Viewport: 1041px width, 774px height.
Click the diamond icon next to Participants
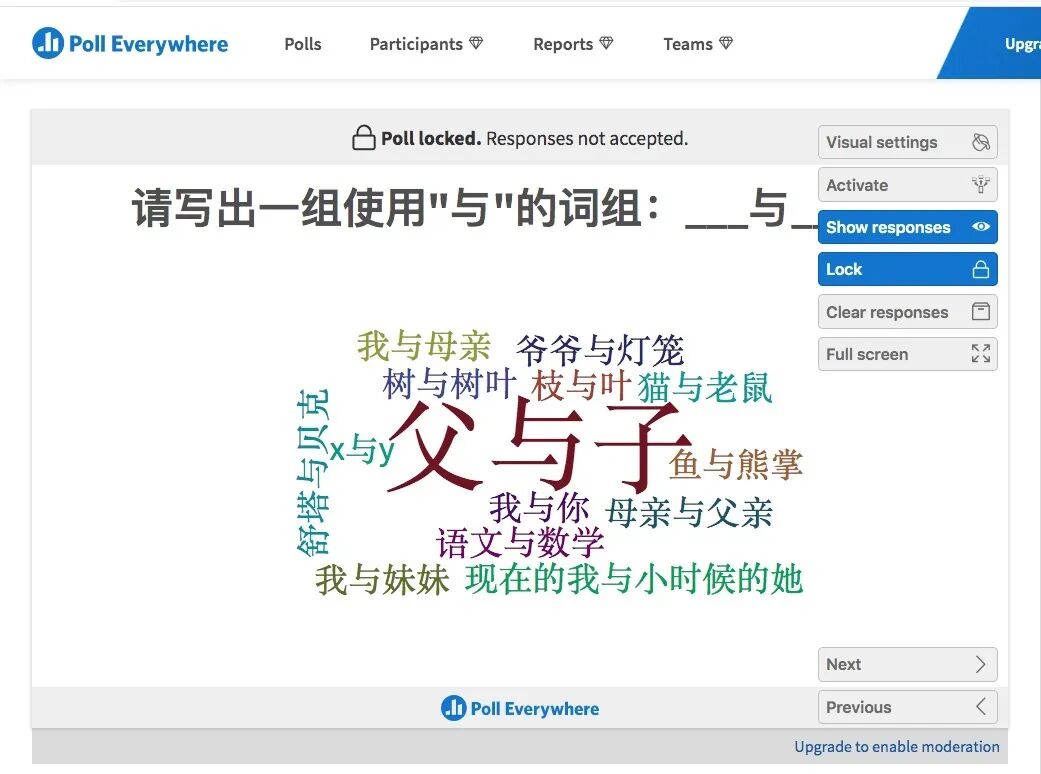click(x=476, y=44)
